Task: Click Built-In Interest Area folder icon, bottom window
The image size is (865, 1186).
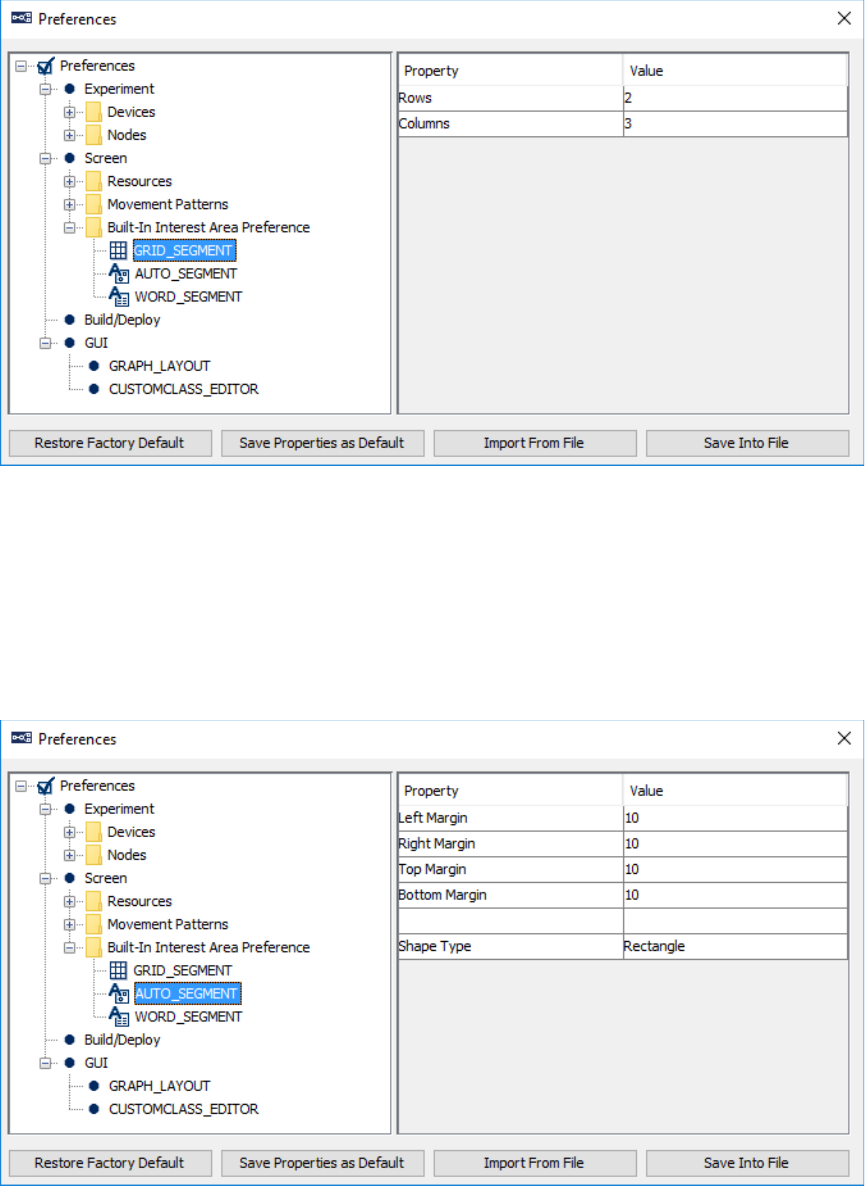Action: (x=94, y=948)
